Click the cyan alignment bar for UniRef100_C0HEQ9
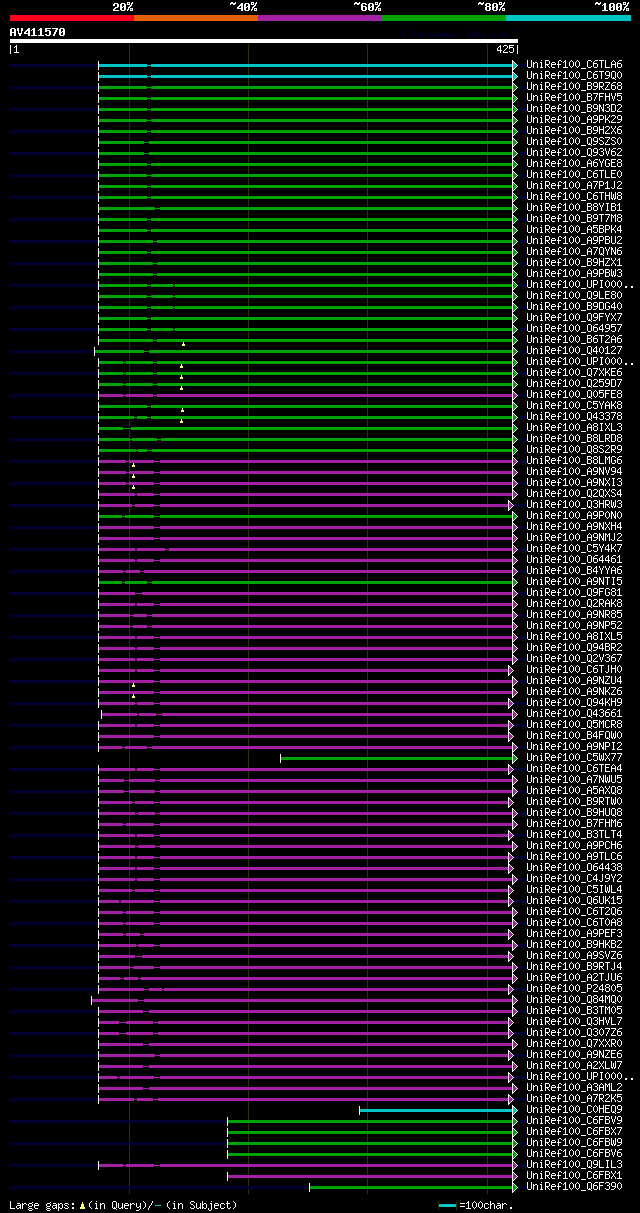 [436, 1110]
